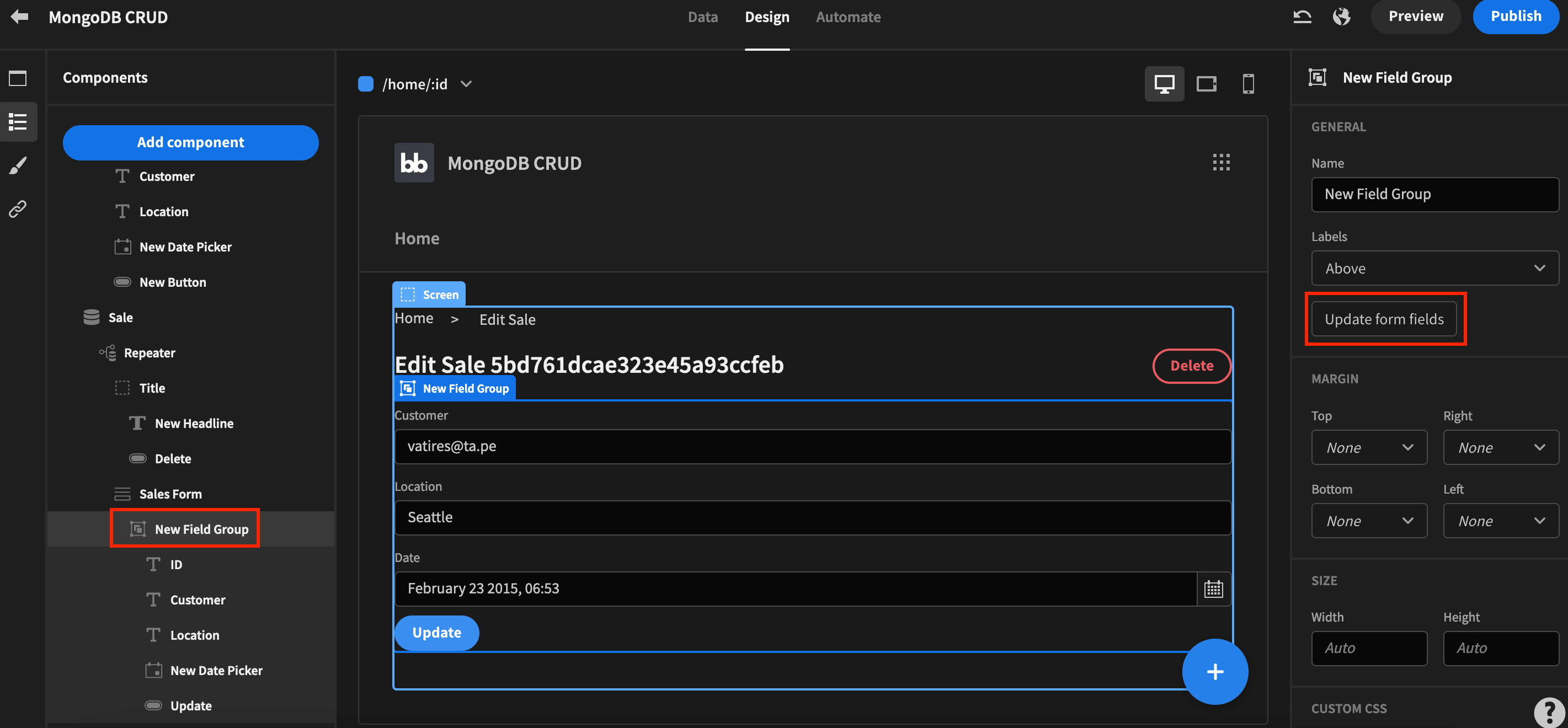Click Add component button
This screenshot has height=728, width=1568.
pyautogui.click(x=190, y=142)
